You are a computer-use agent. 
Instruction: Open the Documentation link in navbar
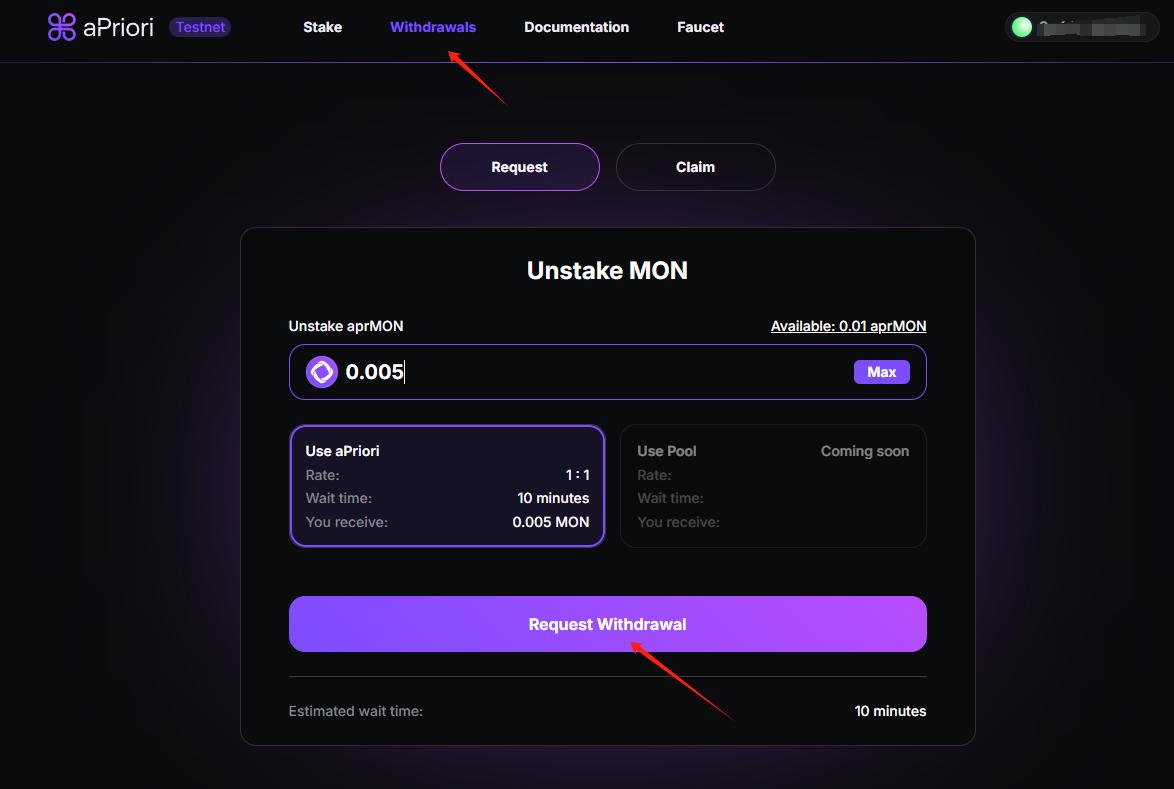coord(576,27)
